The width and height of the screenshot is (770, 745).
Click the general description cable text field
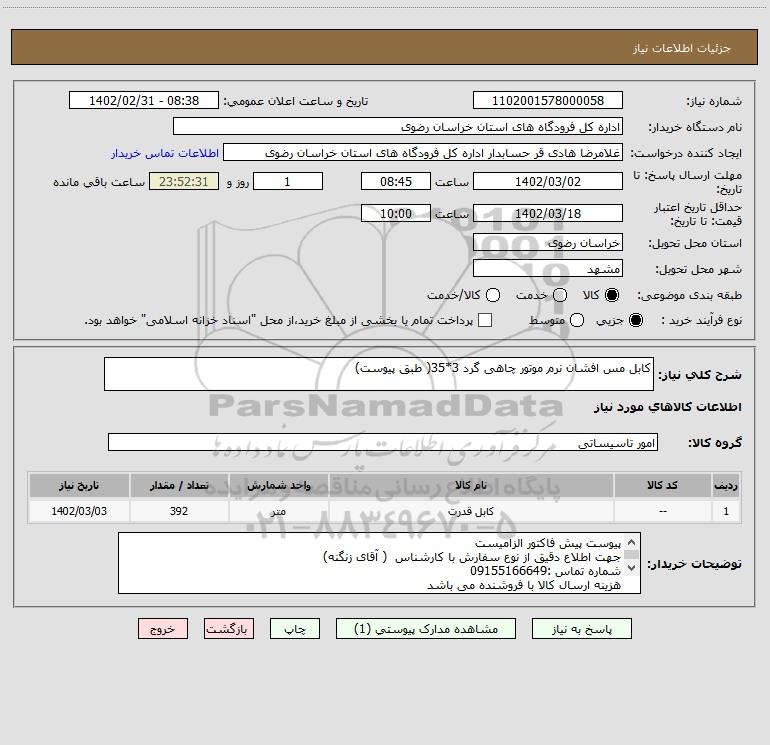pyautogui.click(x=379, y=374)
